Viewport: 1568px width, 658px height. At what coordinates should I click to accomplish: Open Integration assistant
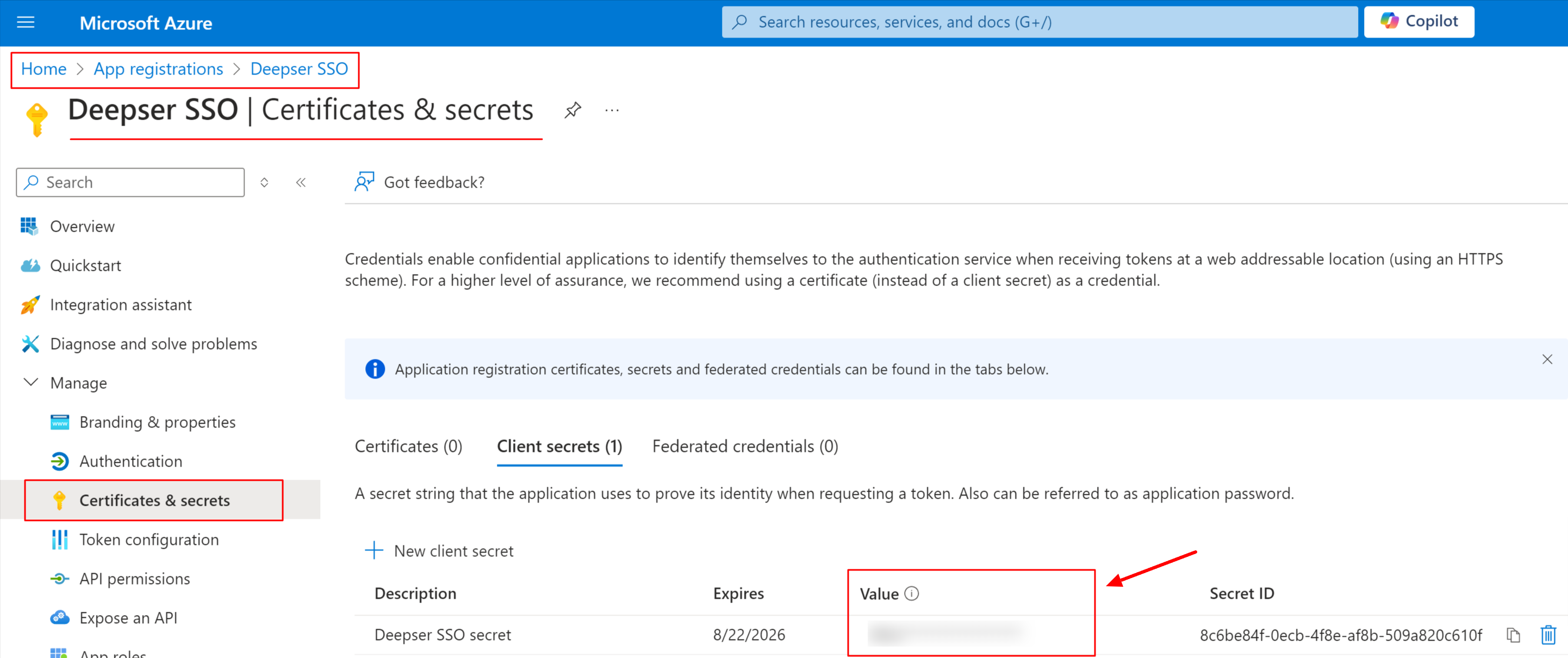coord(121,305)
